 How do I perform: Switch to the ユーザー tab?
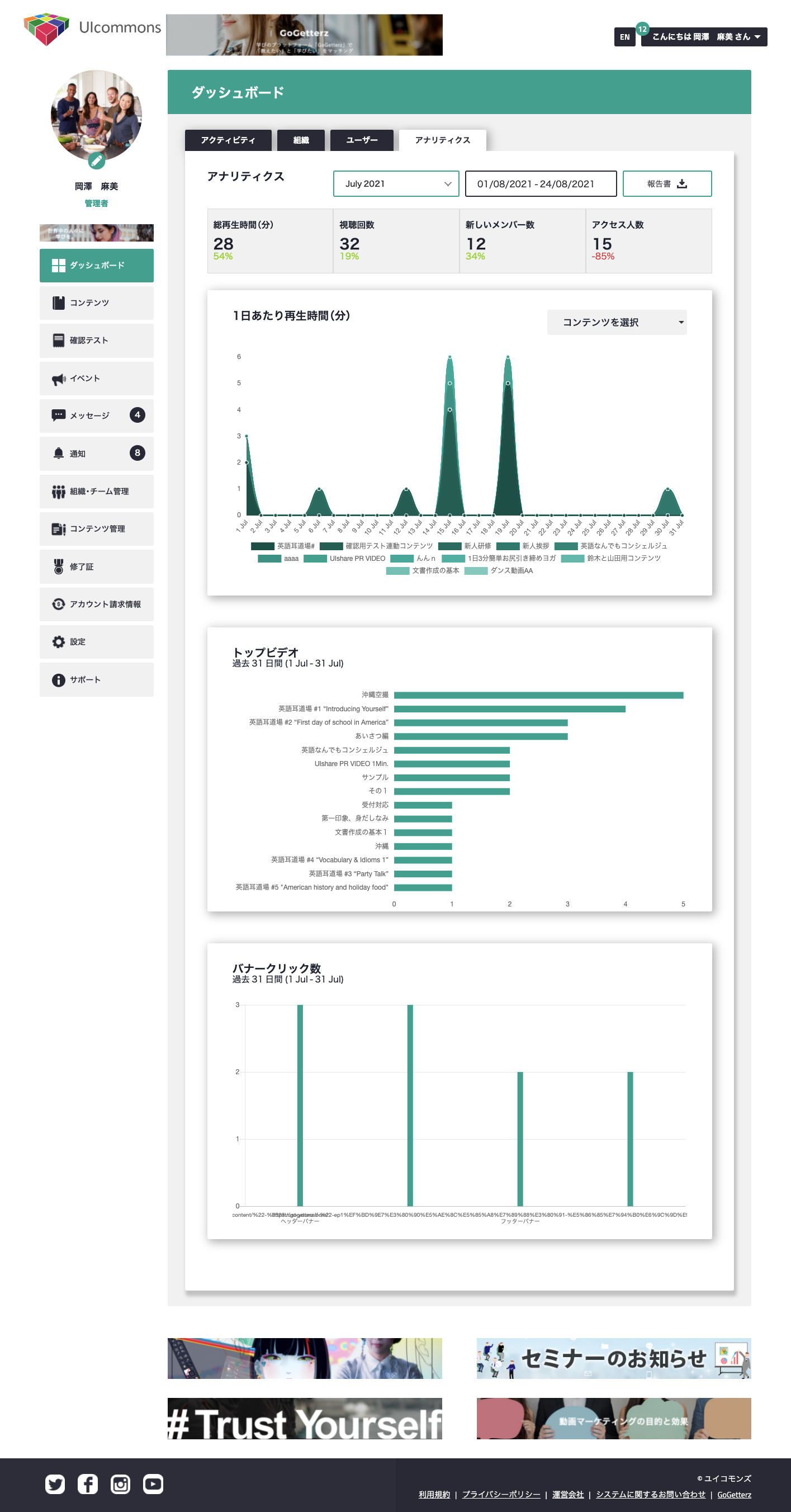tap(362, 140)
